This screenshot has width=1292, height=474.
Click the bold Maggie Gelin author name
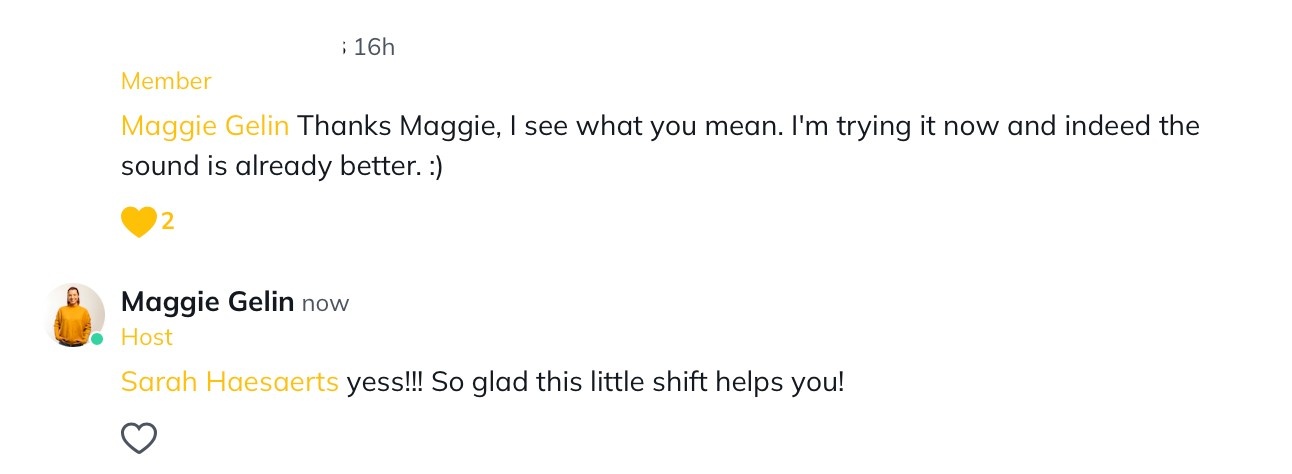[207, 301]
